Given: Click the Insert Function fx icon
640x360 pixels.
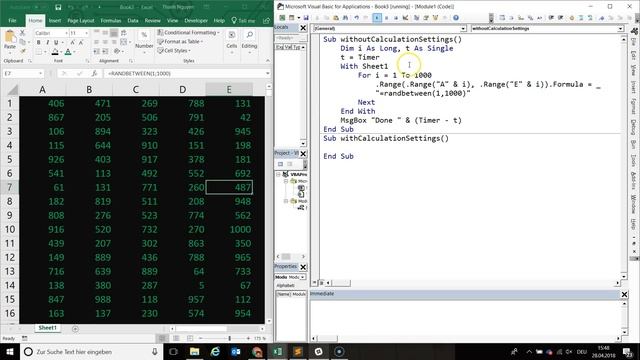Looking at the screenshot, I should 94,73.
